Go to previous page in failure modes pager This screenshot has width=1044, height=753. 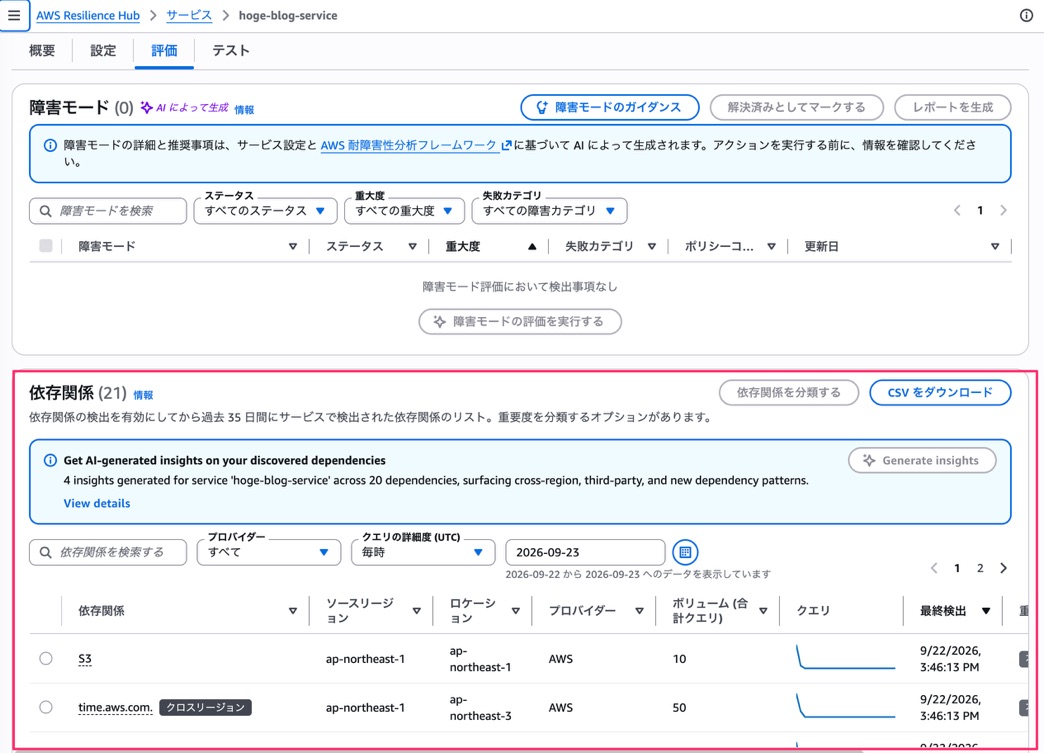pos(957,210)
